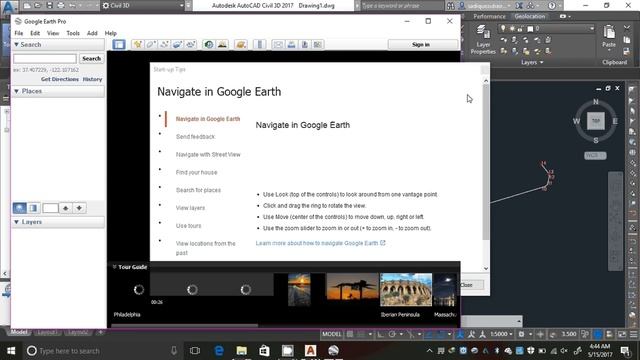Toggle ortho mode in status bar
The image size is (640, 360).
click(380, 334)
